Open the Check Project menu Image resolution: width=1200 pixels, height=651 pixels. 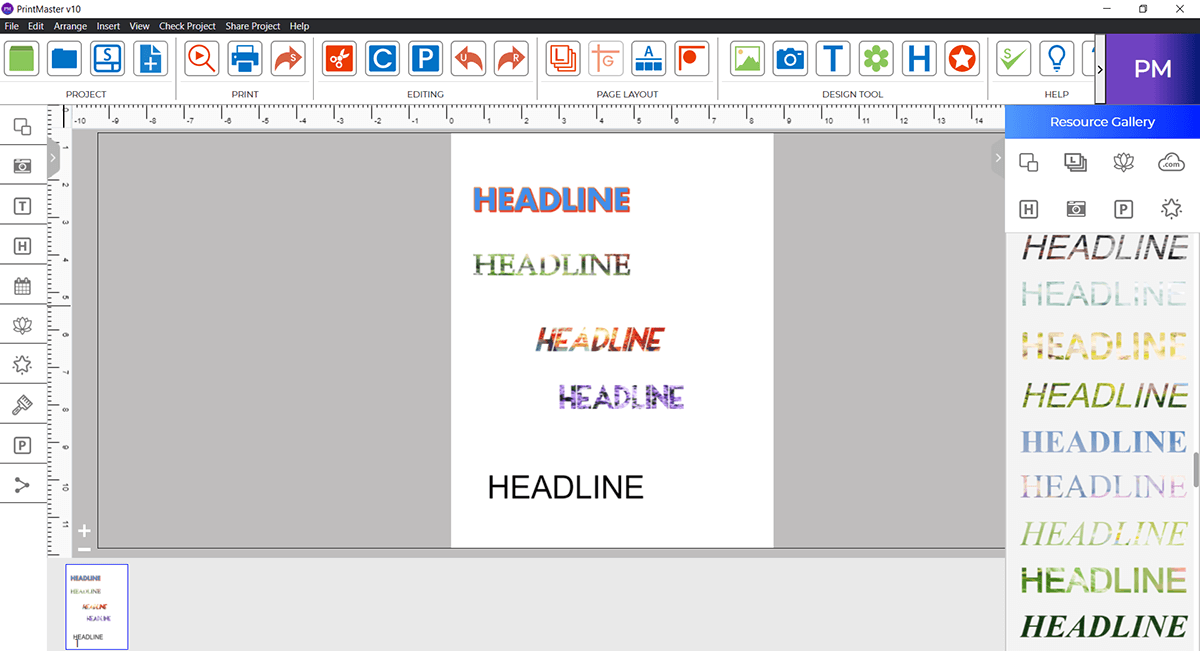click(x=187, y=26)
